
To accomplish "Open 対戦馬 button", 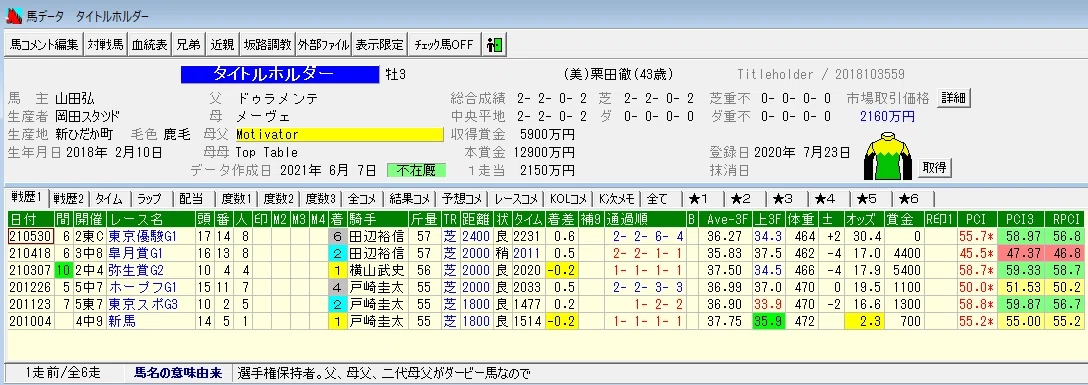I will point(105,44).
